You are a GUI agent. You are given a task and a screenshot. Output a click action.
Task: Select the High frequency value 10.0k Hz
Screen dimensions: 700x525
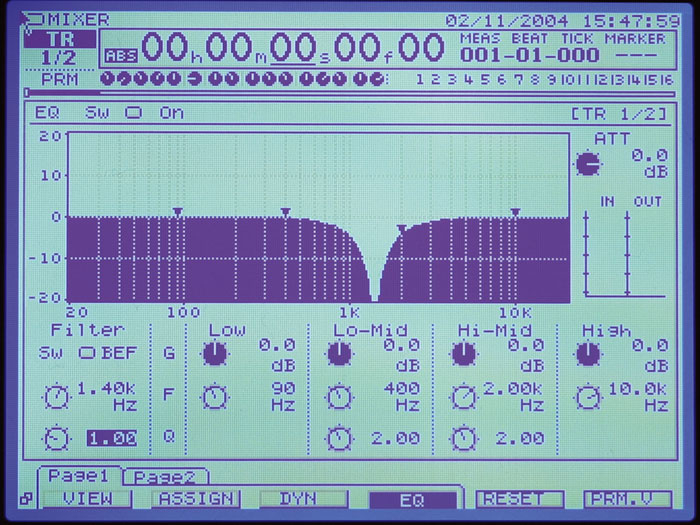(x=638, y=397)
